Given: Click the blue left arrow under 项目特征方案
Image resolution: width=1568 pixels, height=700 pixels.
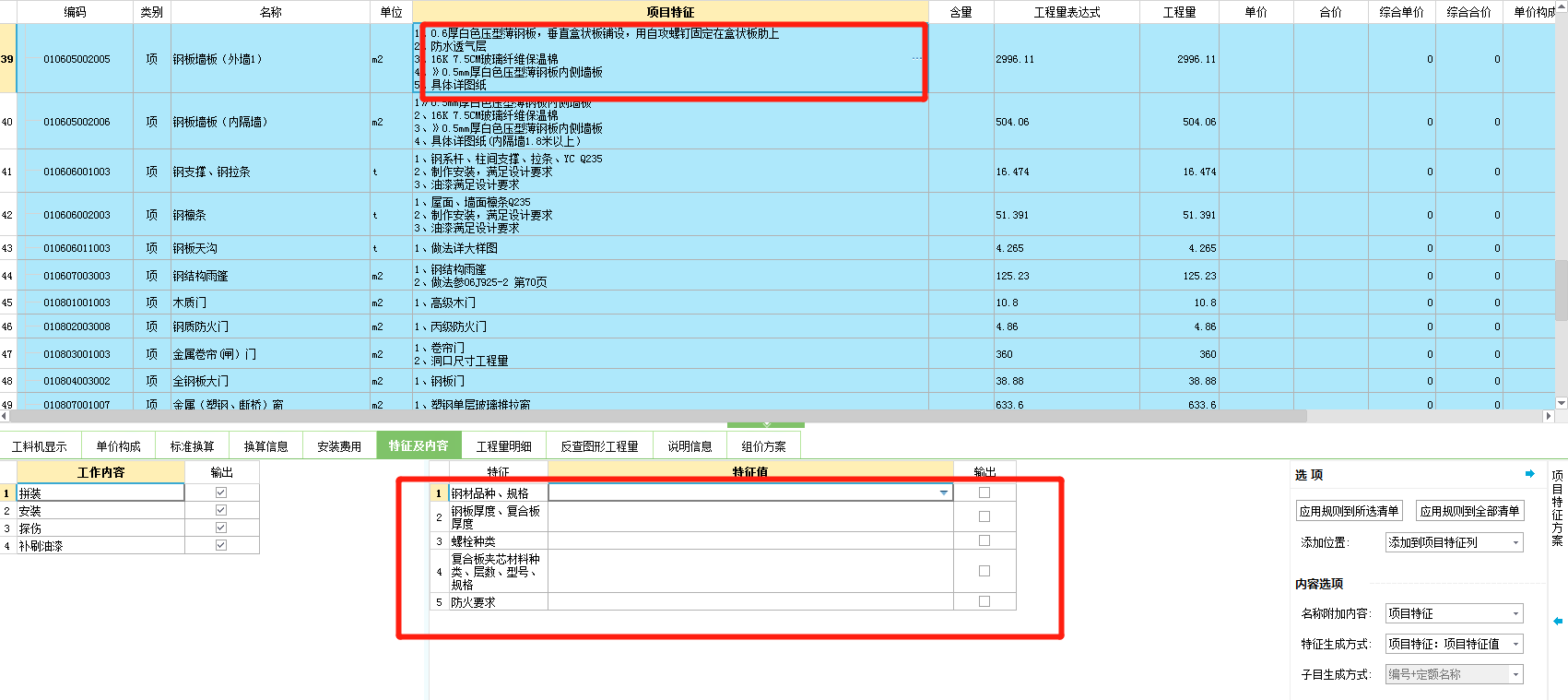Looking at the screenshot, I should (1558, 621).
